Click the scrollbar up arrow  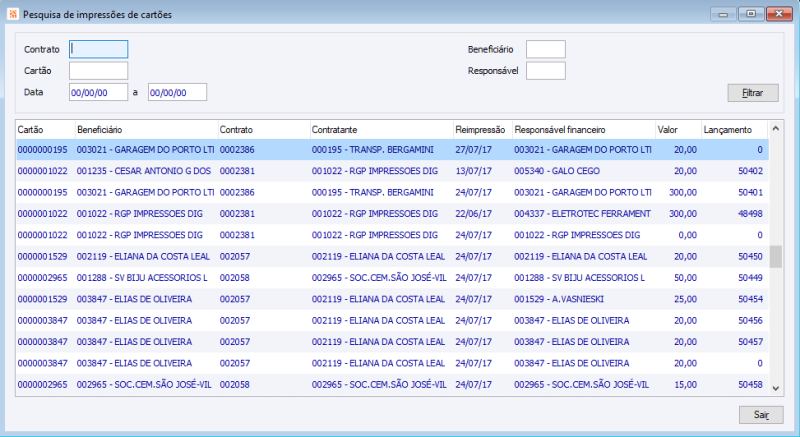click(776, 128)
